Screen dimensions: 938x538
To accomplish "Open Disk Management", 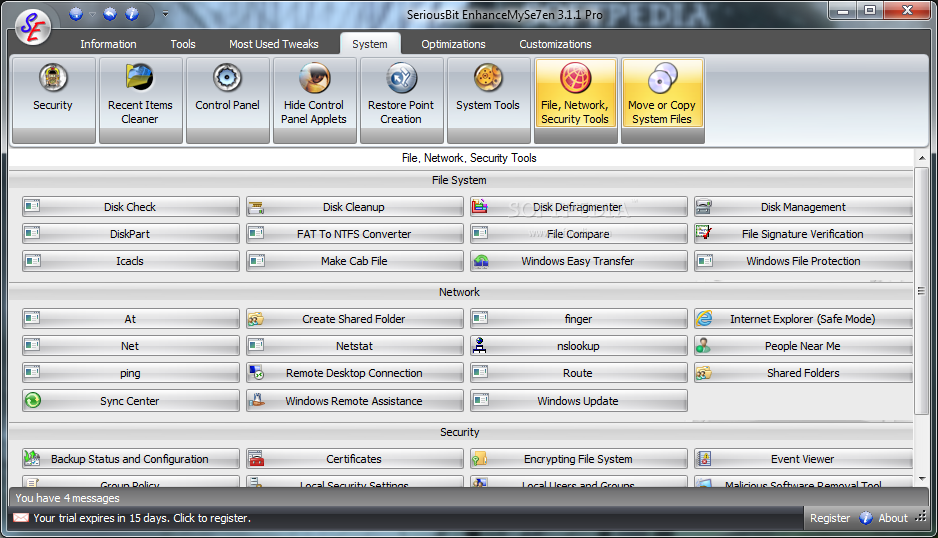I will point(803,207).
